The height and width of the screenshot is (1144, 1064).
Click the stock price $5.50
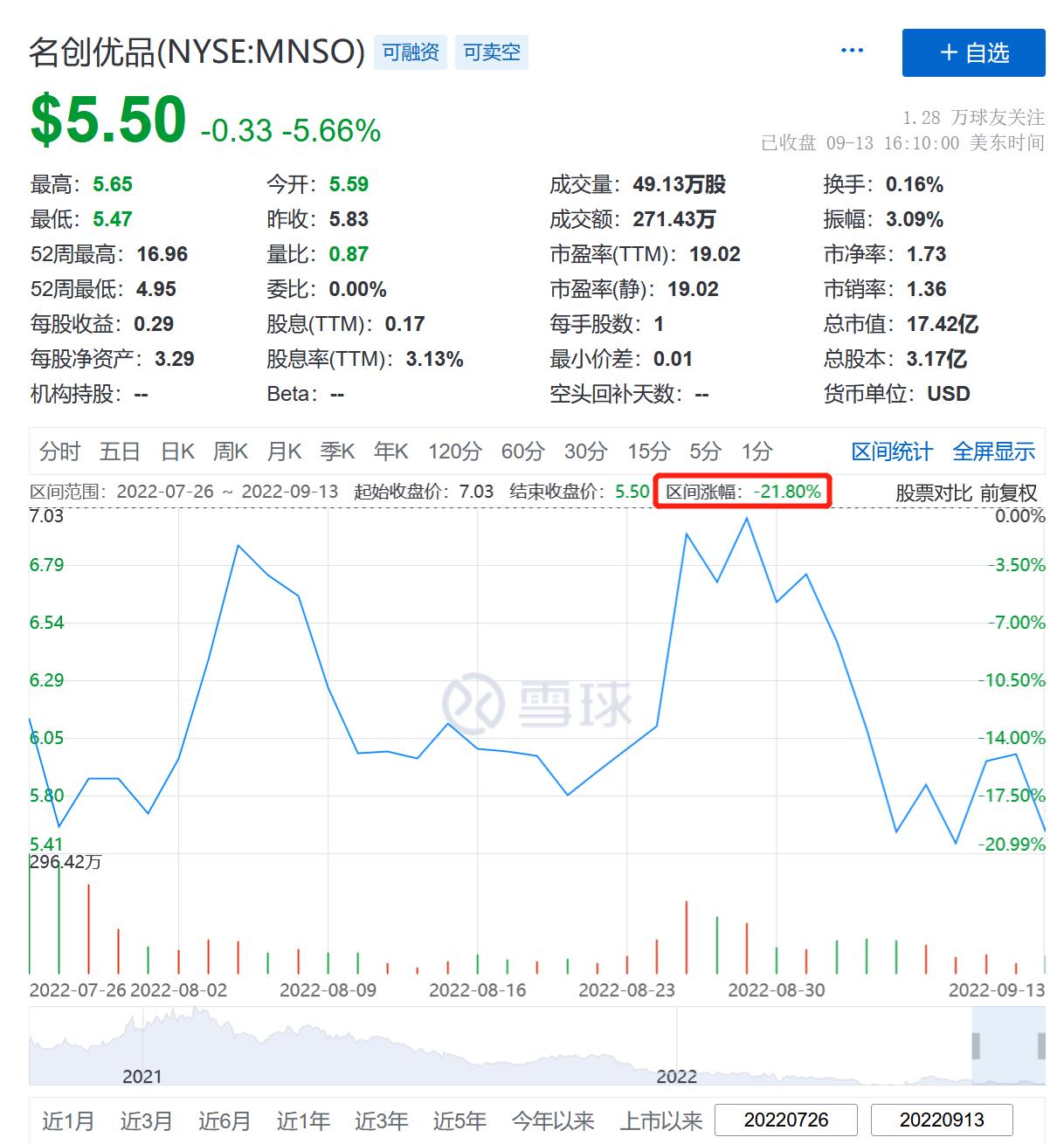point(108,120)
